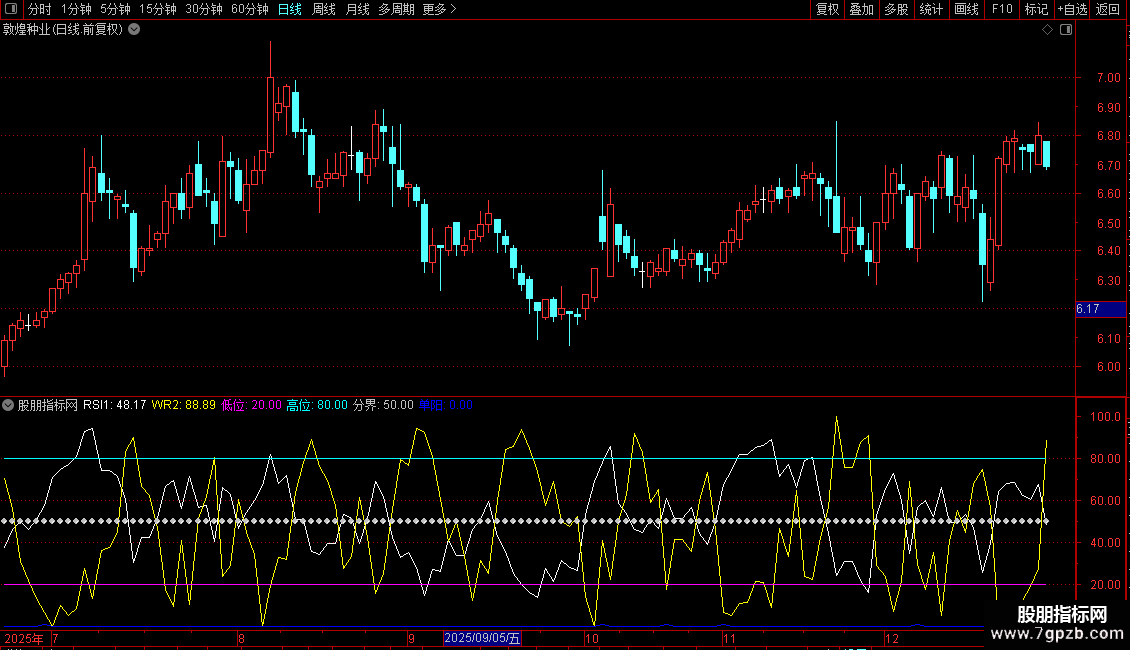Image resolution: width=1130 pixels, height=650 pixels.
Task: Click the 2025/09/05 date marker on timeline
Action: tap(482, 638)
